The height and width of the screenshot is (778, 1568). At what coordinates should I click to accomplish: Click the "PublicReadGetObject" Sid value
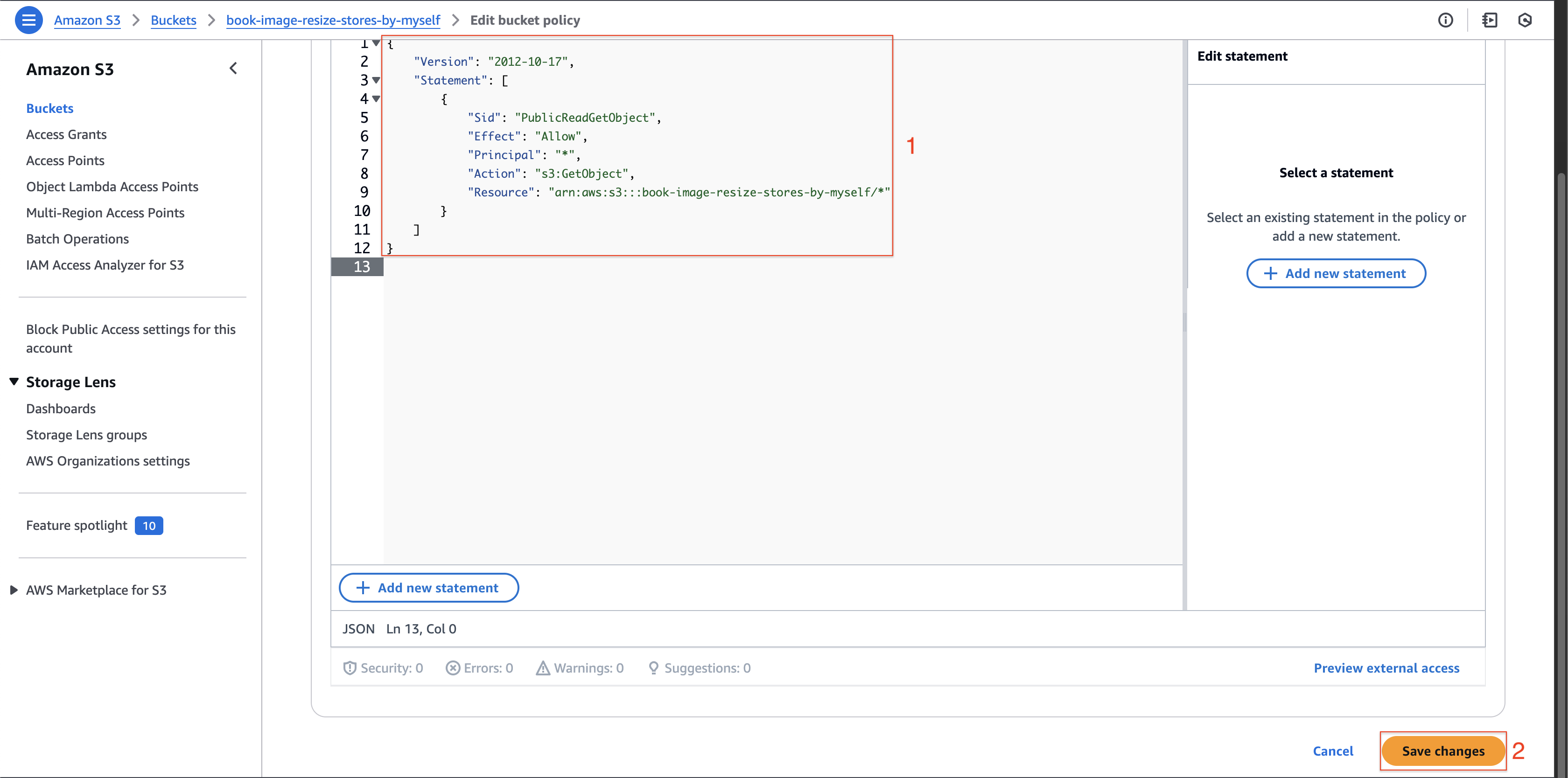[584, 118]
